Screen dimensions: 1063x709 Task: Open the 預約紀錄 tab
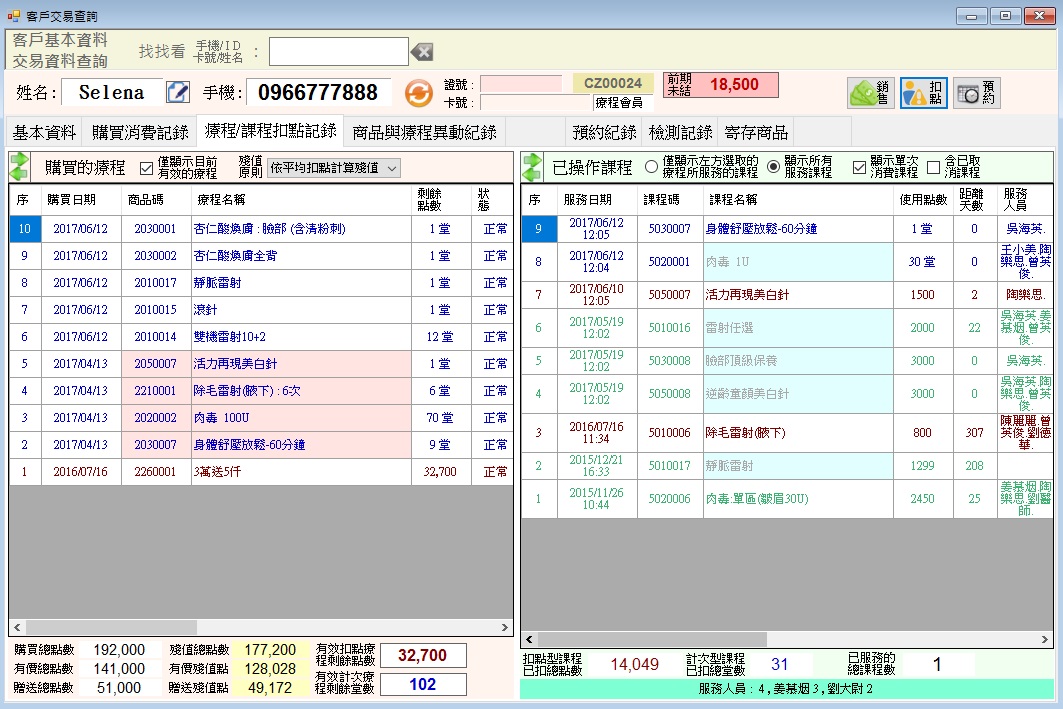(x=604, y=132)
